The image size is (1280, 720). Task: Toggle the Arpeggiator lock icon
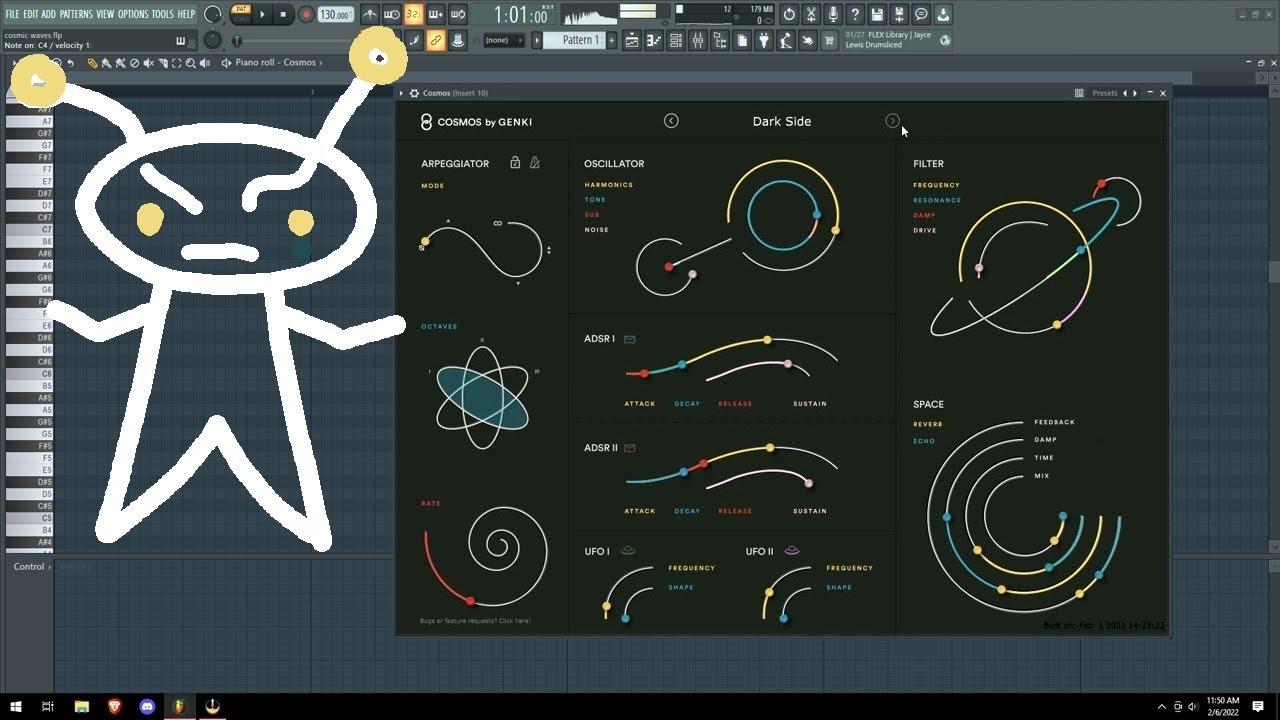click(515, 162)
